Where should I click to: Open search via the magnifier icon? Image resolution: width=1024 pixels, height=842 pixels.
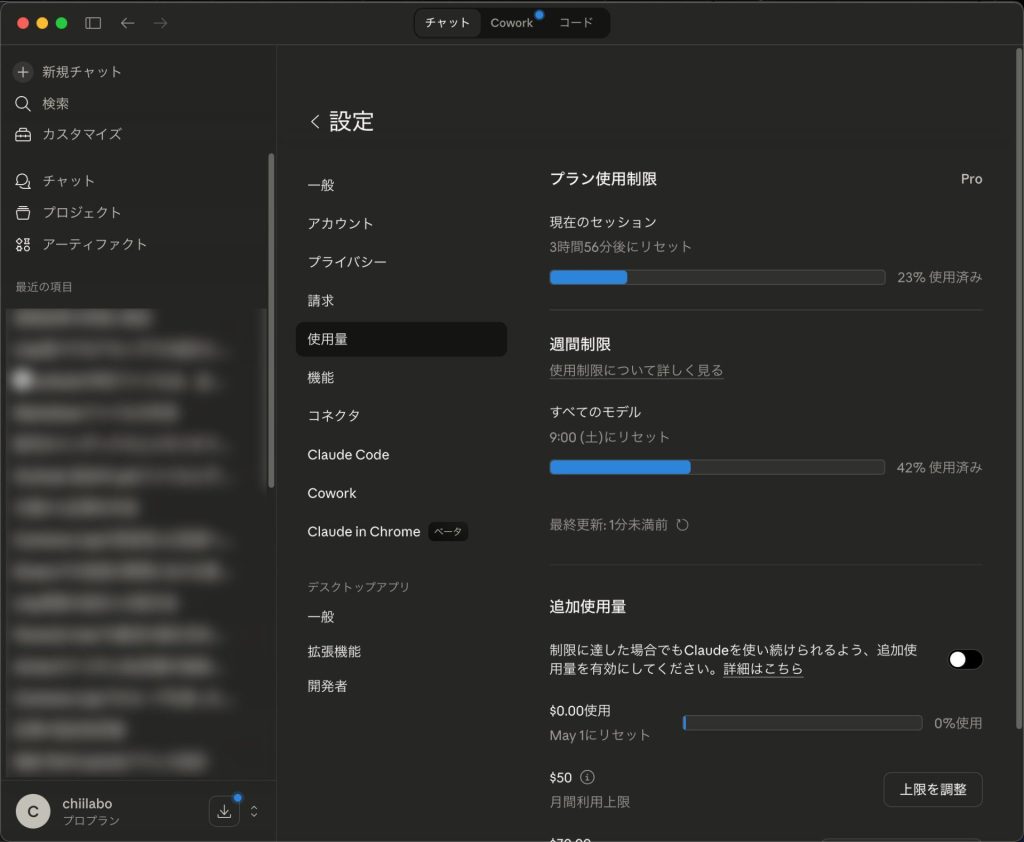click(x=23, y=103)
